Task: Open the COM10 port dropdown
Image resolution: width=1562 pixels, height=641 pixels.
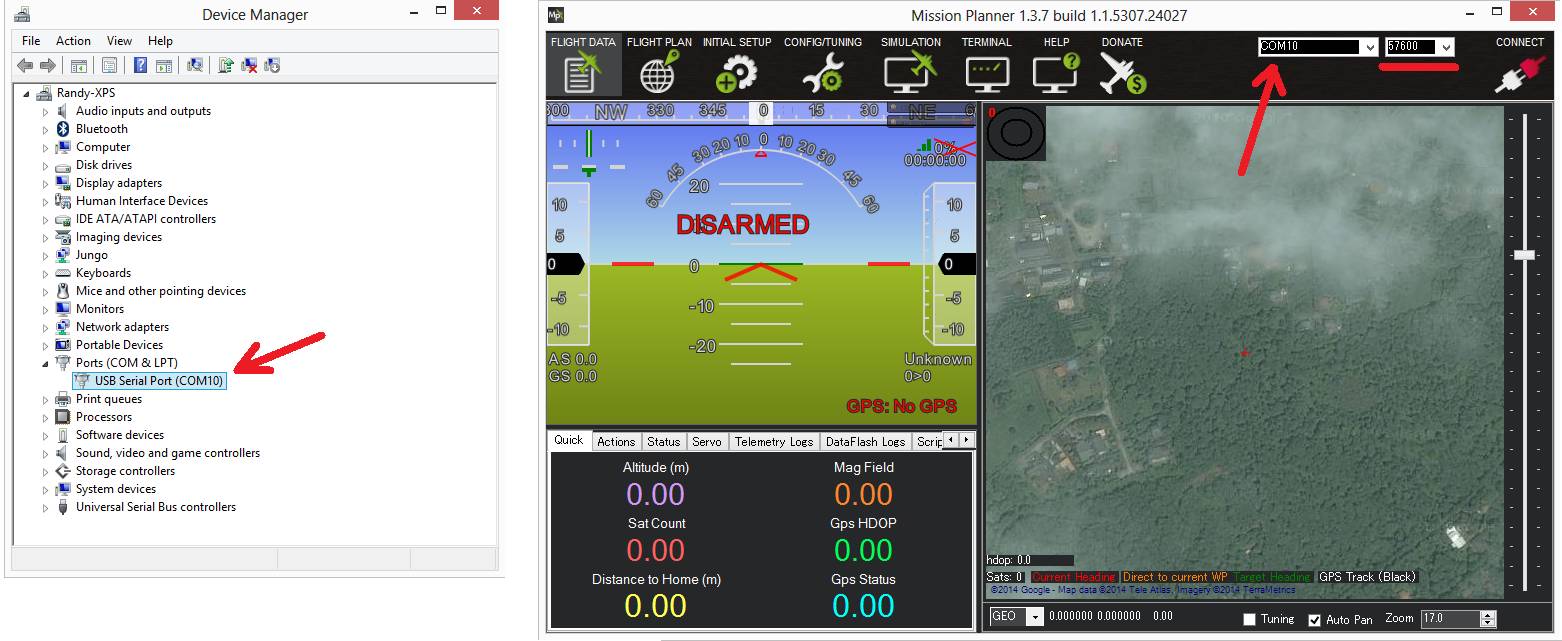Action: (x=1369, y=47)
